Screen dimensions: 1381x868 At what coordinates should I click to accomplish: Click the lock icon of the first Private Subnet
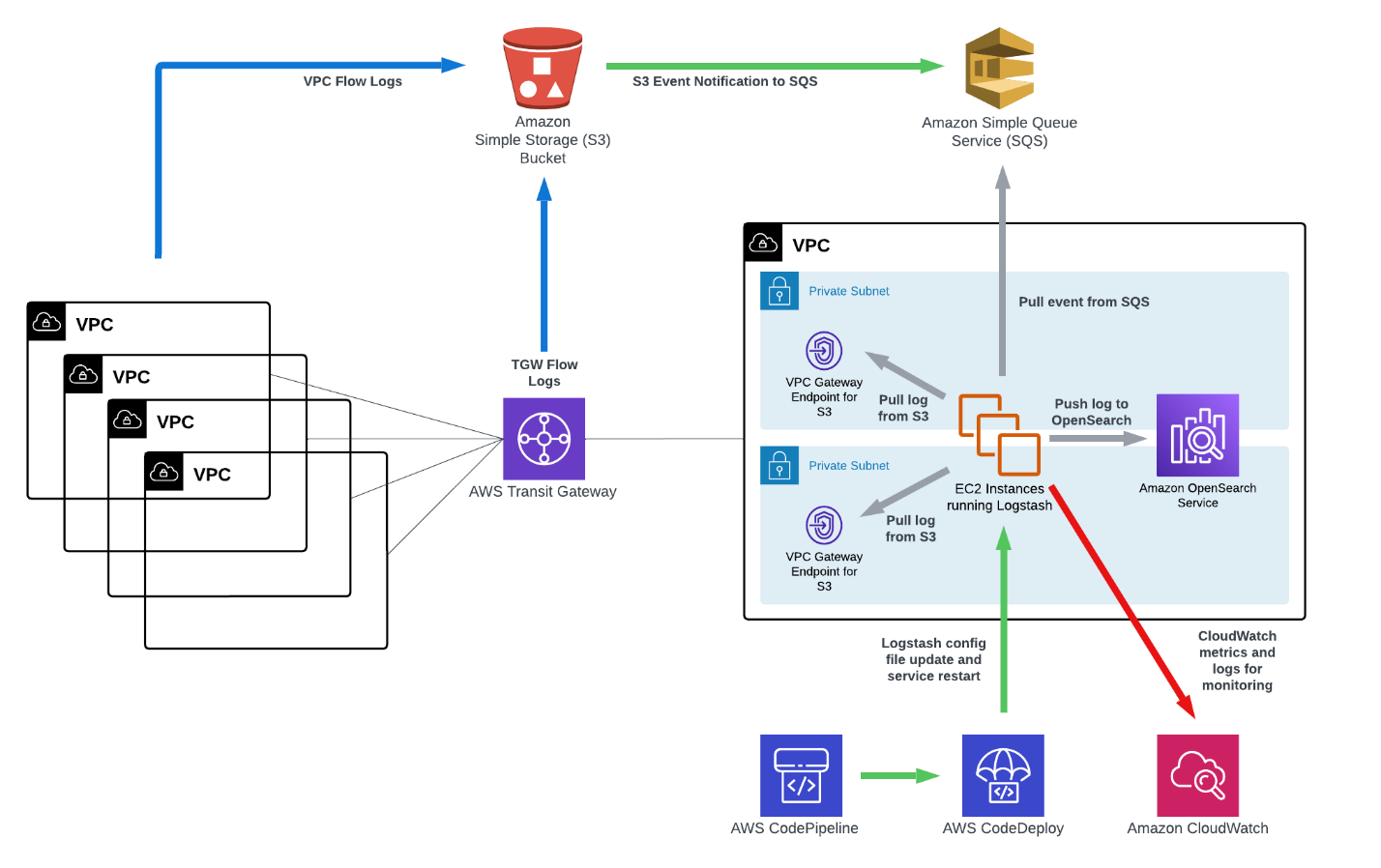(x=779, y=291)
